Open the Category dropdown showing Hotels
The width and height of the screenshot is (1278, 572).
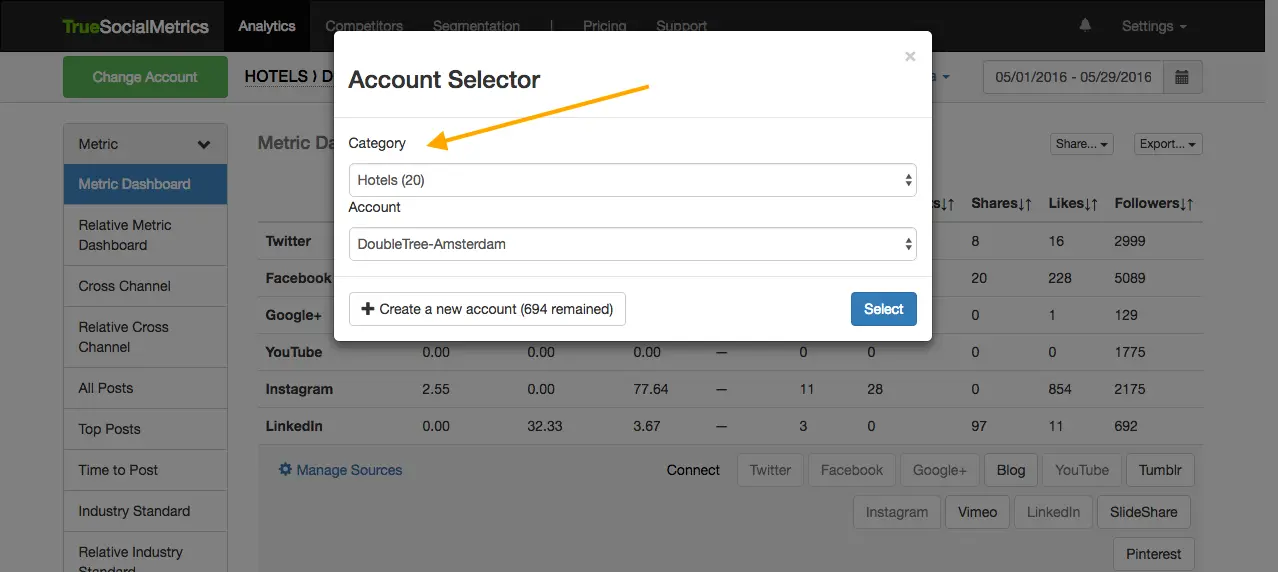click(x=632, y=180)
